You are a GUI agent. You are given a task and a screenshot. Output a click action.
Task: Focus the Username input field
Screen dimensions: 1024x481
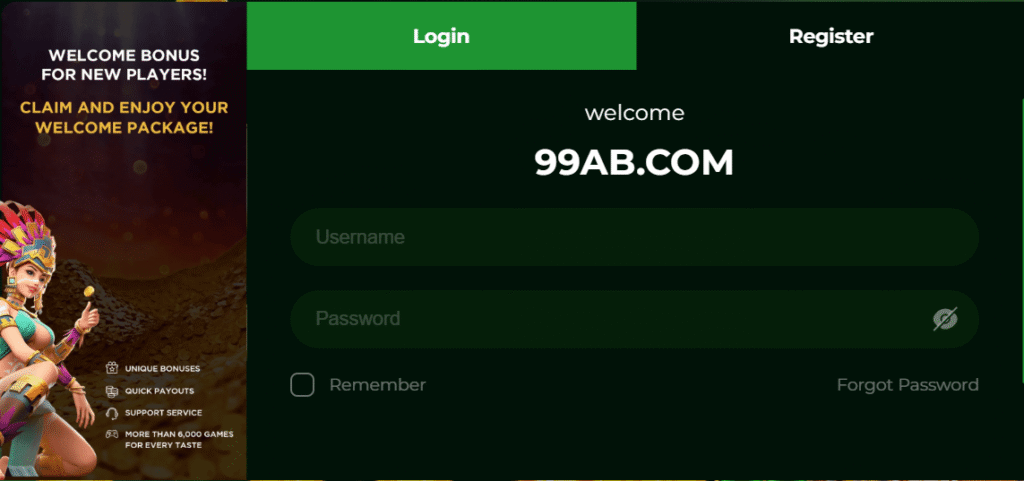(x=634, y=237)
